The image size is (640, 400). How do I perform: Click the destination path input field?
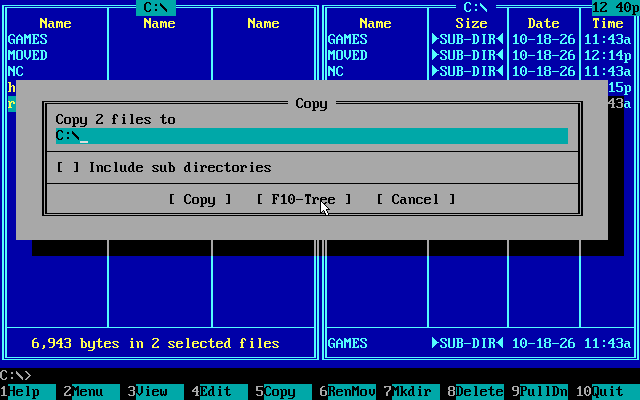[x=311, y=136]
